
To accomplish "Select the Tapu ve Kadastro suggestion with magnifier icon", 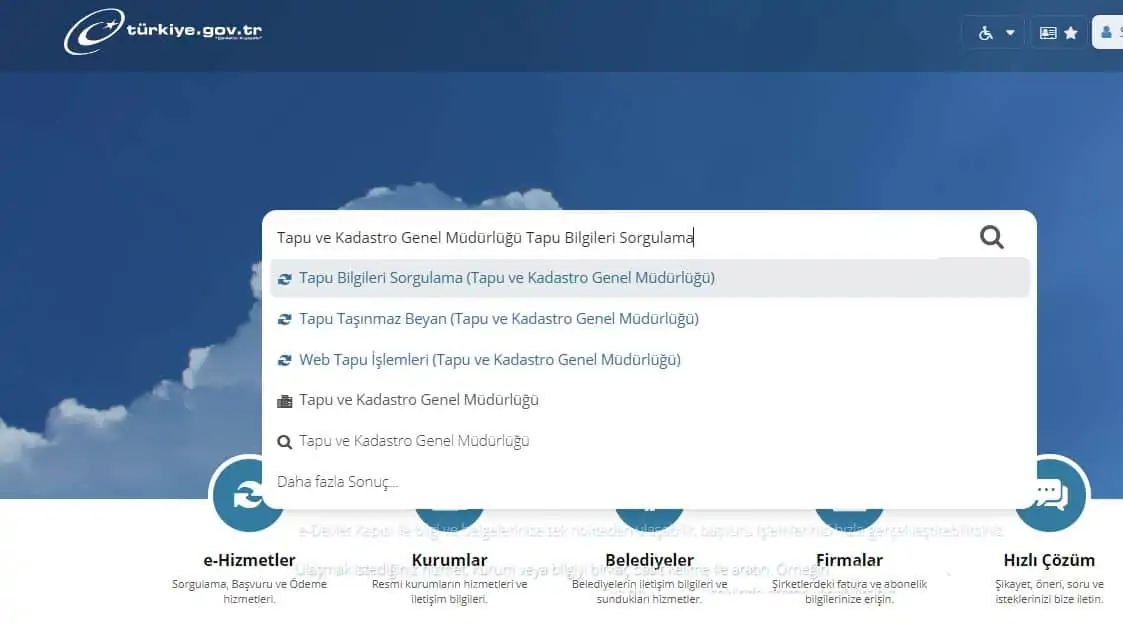I will (414, 441).
